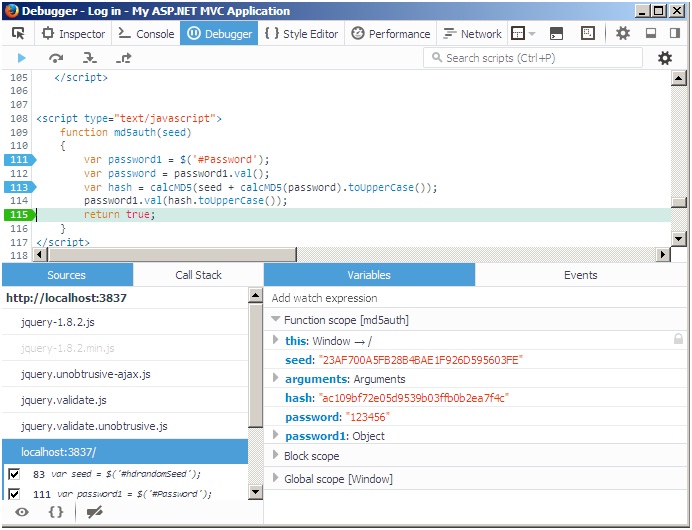
Task: Toggle all breakpoints icon
Action: coord(94,512)
